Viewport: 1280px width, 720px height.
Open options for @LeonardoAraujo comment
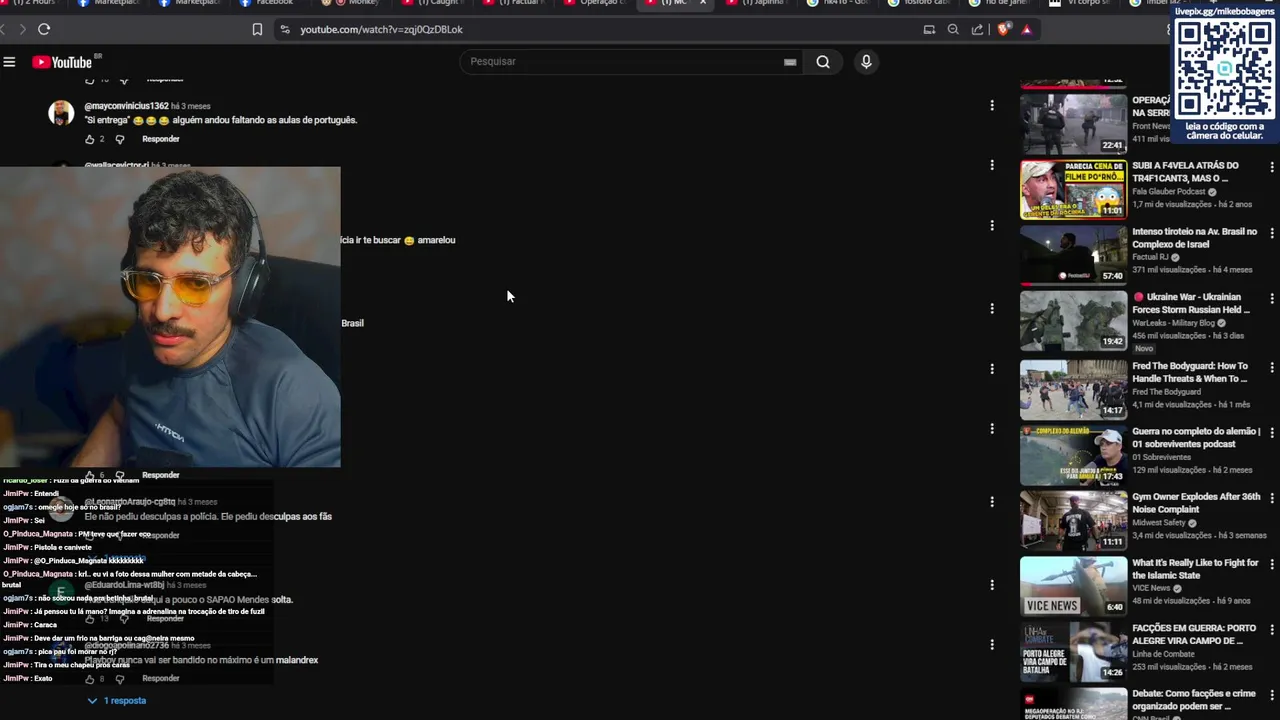coord(992,502)
